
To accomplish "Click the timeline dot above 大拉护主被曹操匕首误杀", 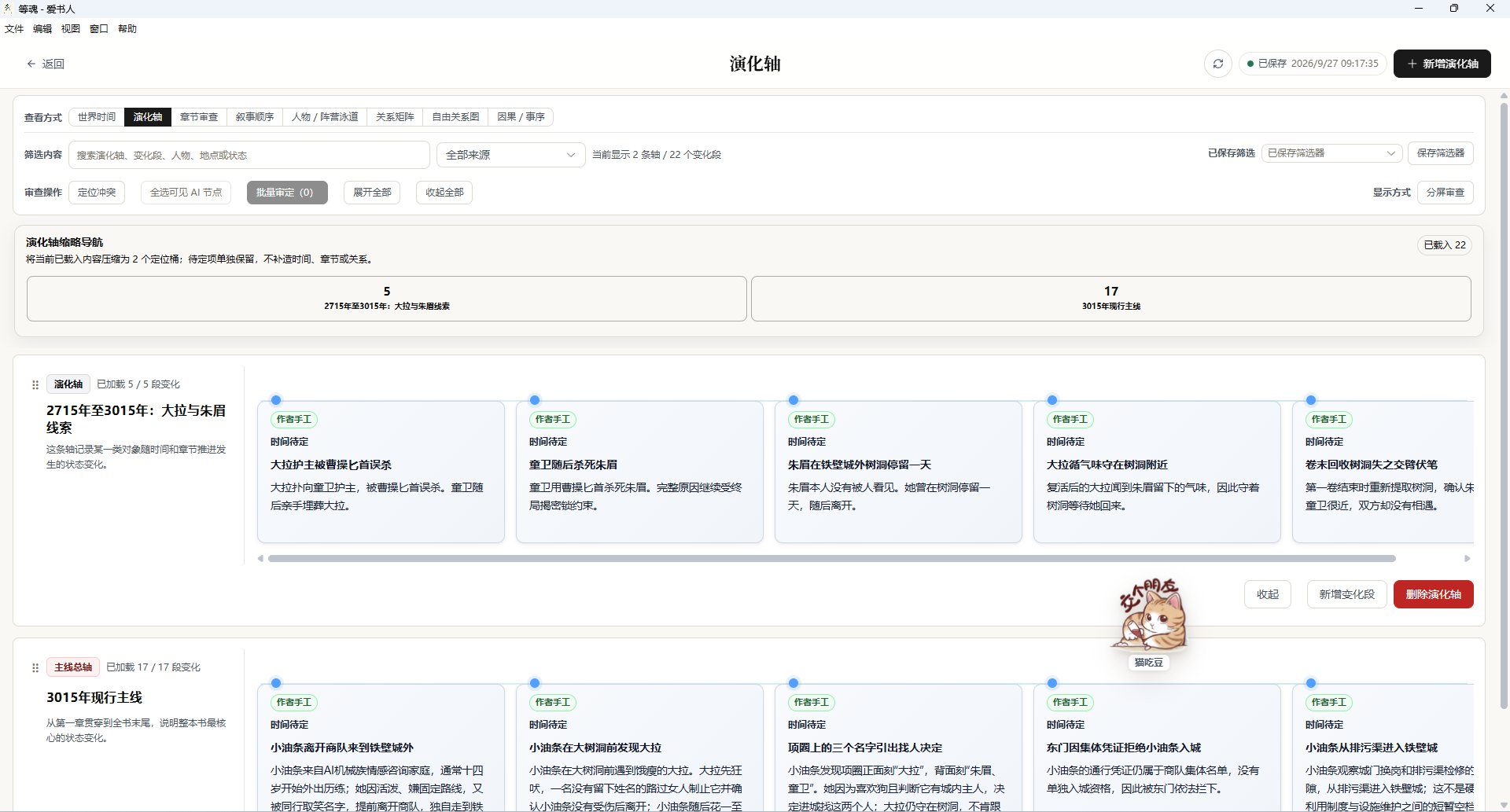I will 276,400.
